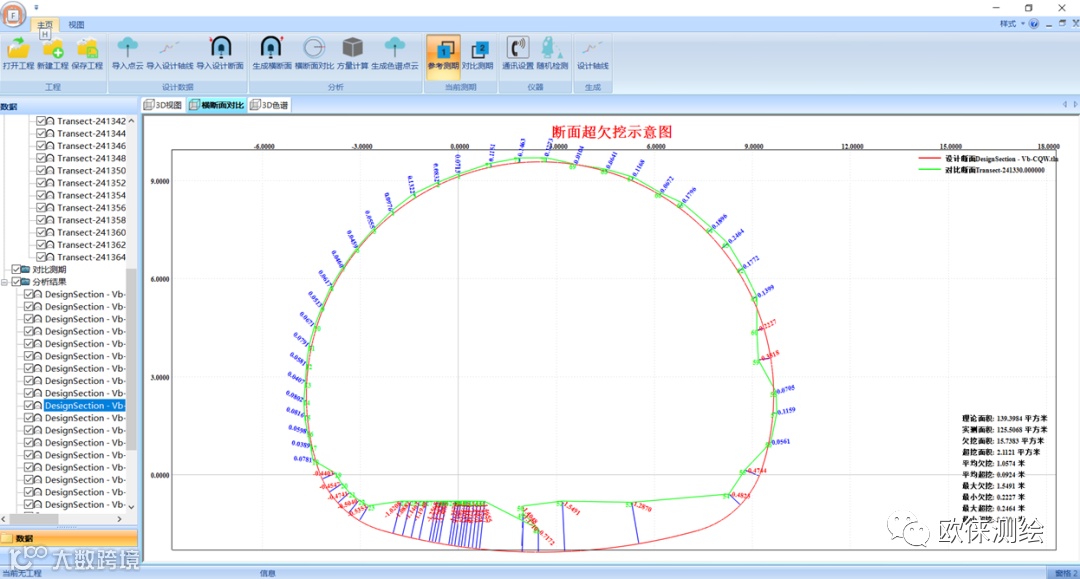Open the round application menu button

pos(13,14)
